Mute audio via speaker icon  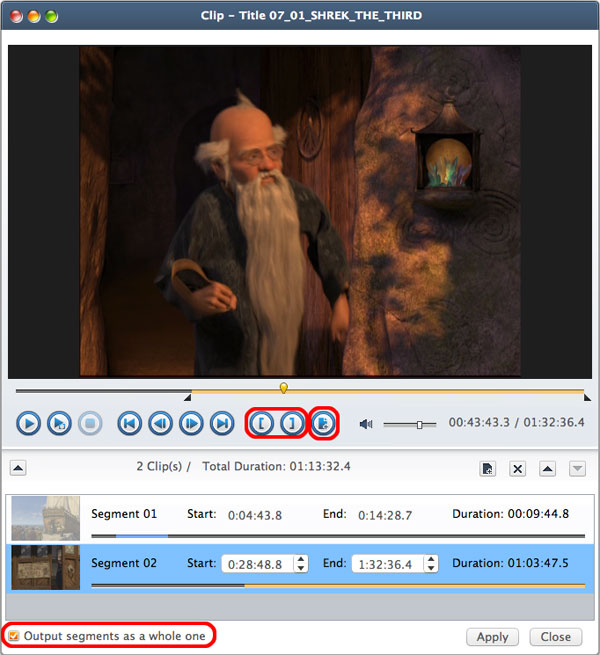tap(366, 424)
